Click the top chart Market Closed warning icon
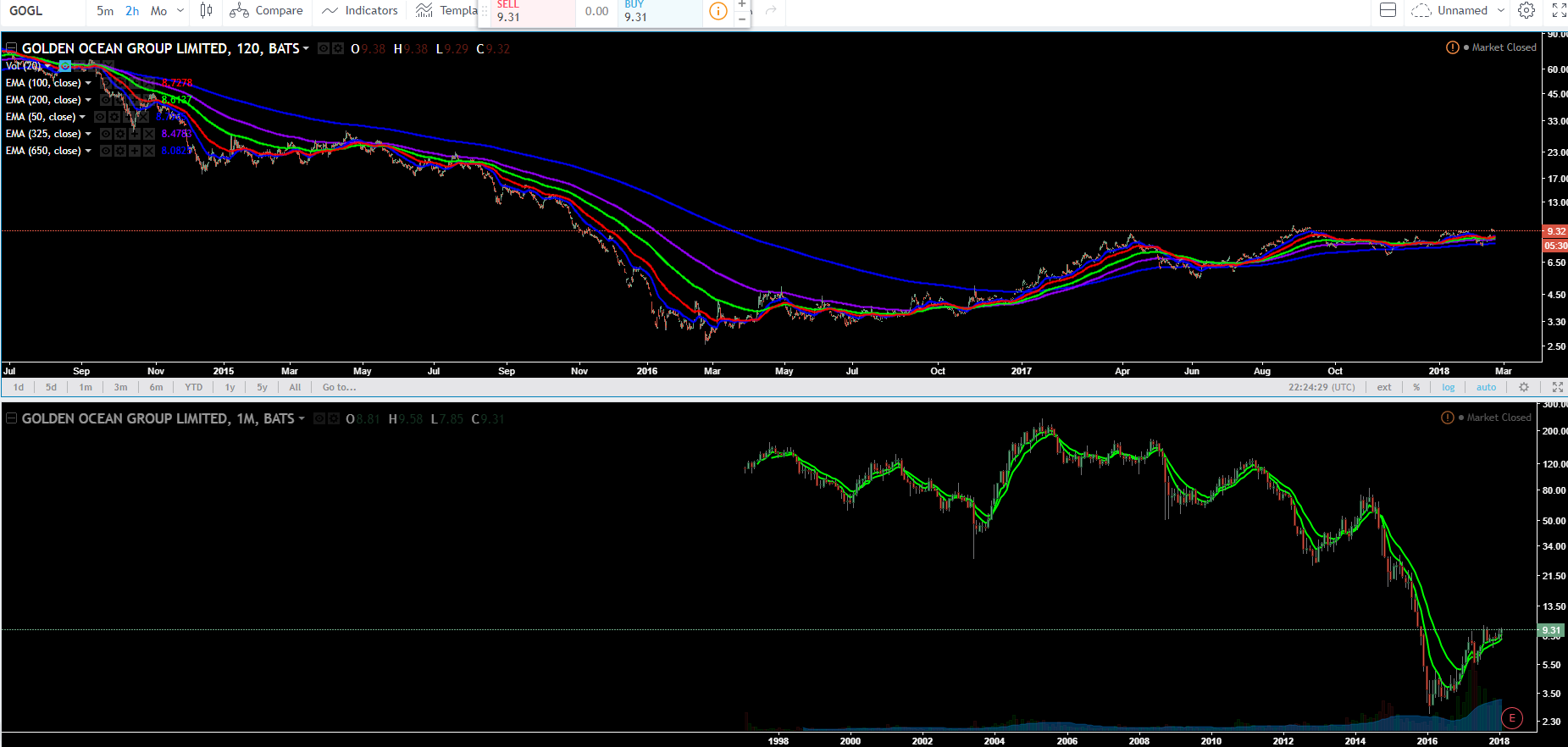 1452,47
